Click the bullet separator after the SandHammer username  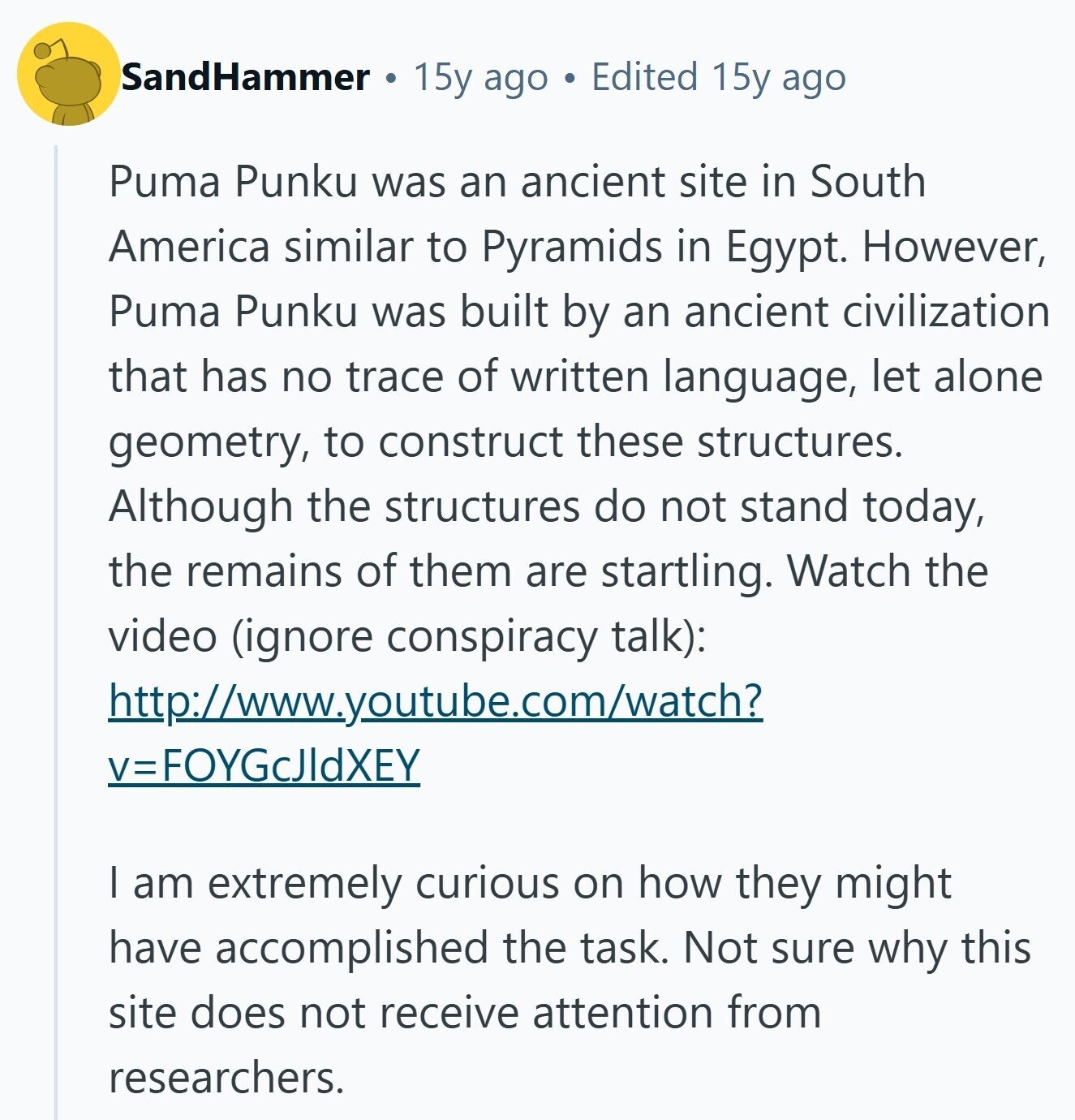[392, 79]
